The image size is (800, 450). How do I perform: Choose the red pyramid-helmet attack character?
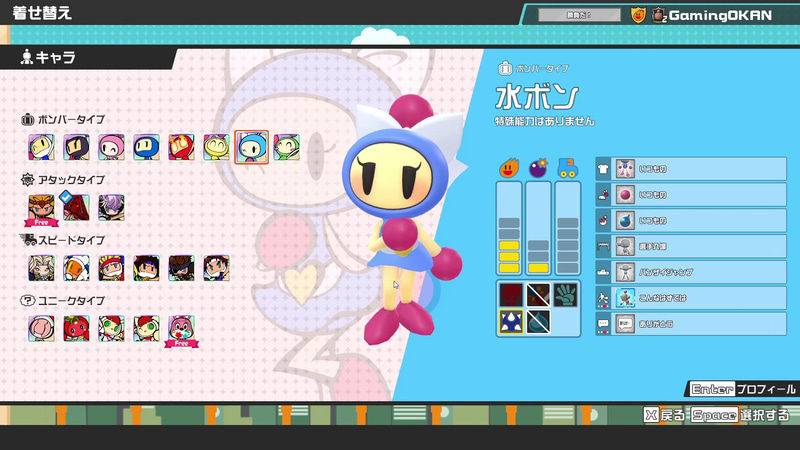77,208
